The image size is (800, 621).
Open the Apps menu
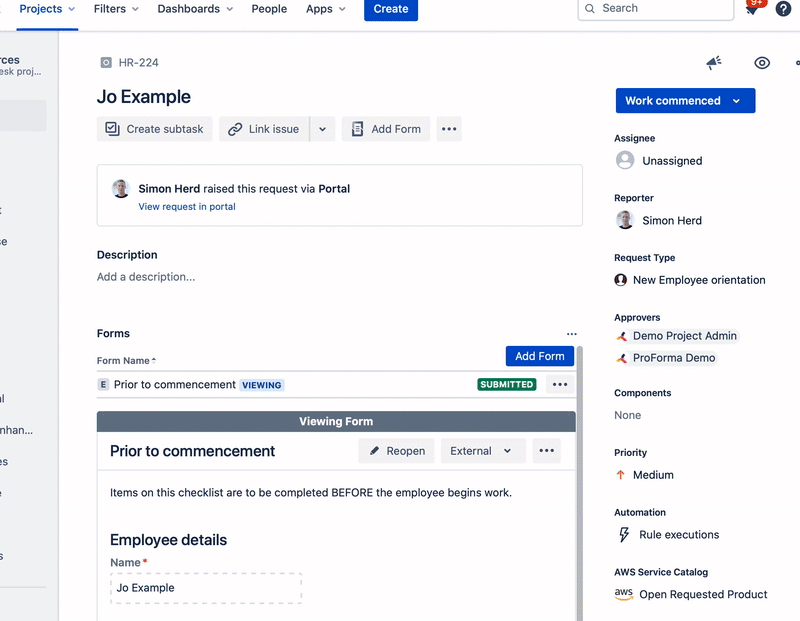click(326, 9)
